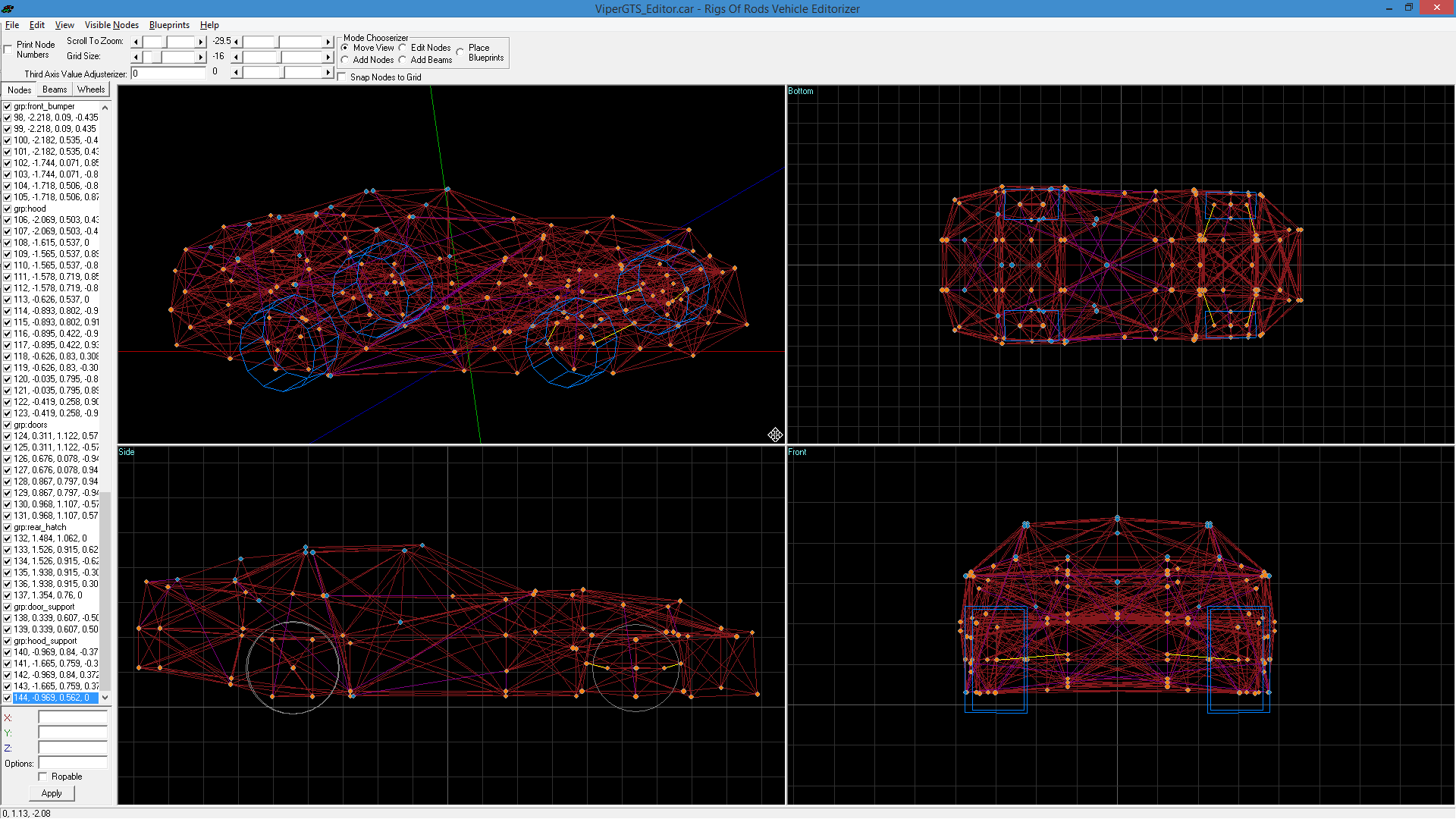Enable Print Node Numbers checkbox
This screenshot has height=819, width=1456.
(x=8, y=49)
